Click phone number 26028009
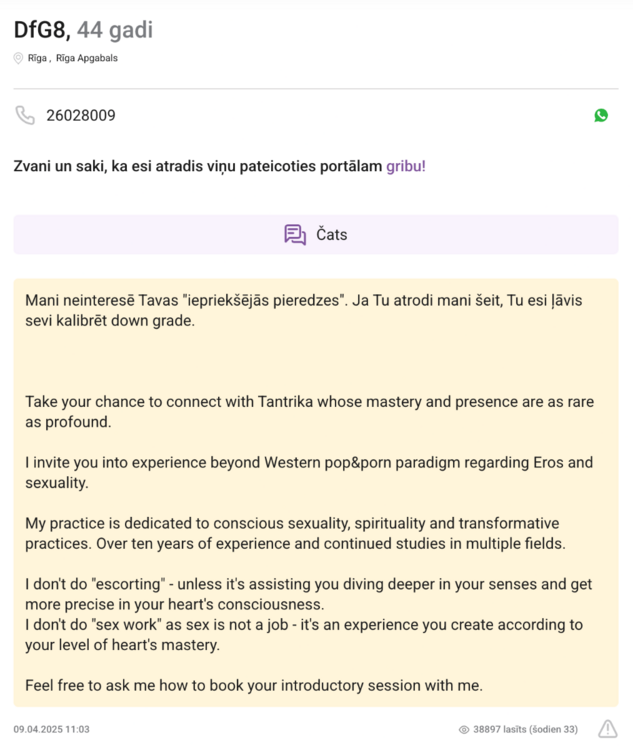 coord(81,115)
